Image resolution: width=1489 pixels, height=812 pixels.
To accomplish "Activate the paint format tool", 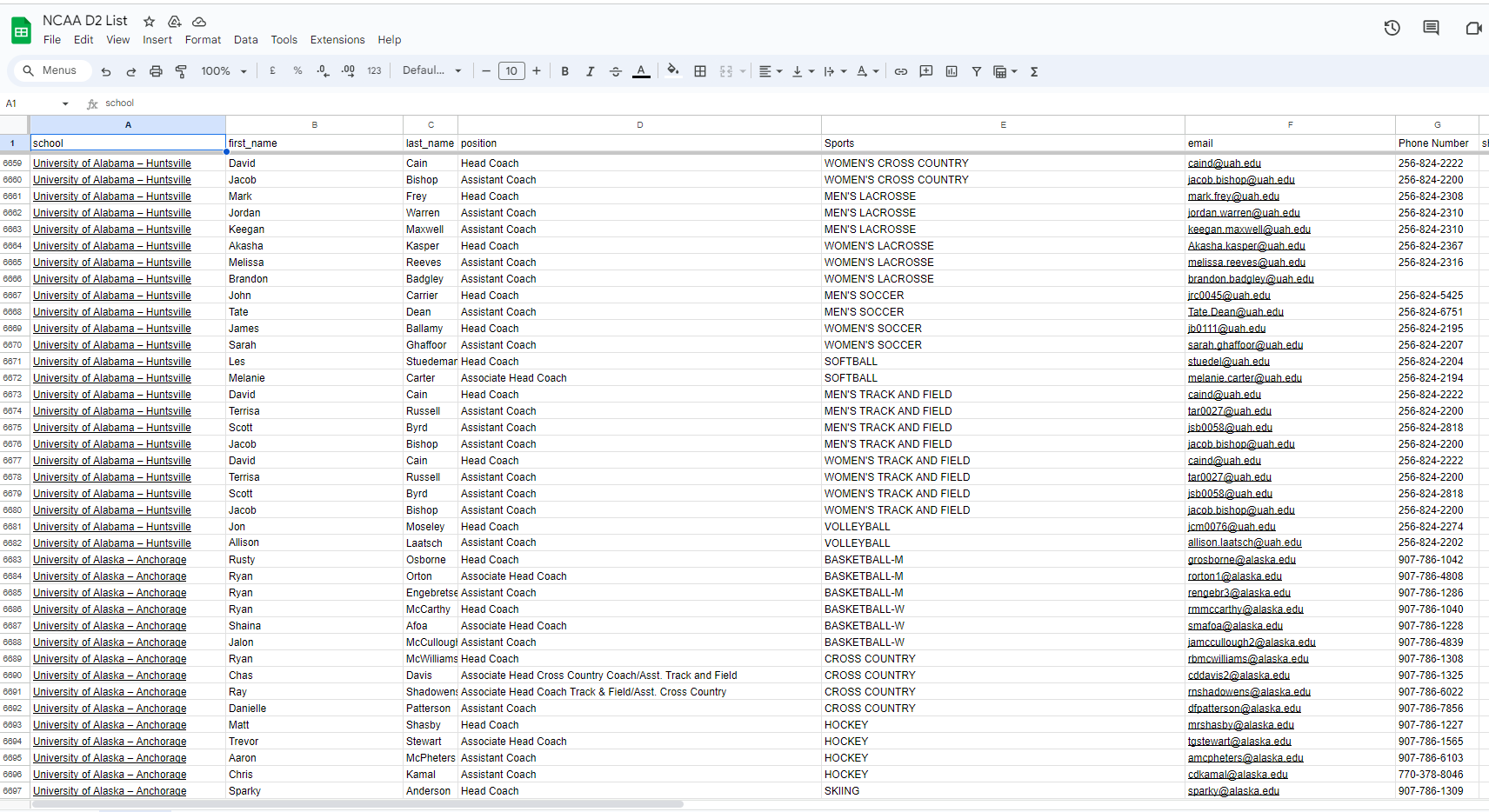I will coord(181,71).
